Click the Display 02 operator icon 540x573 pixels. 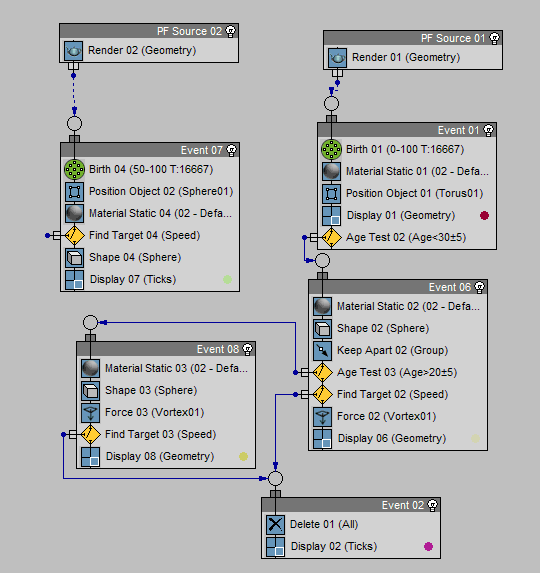pos(275,546)
